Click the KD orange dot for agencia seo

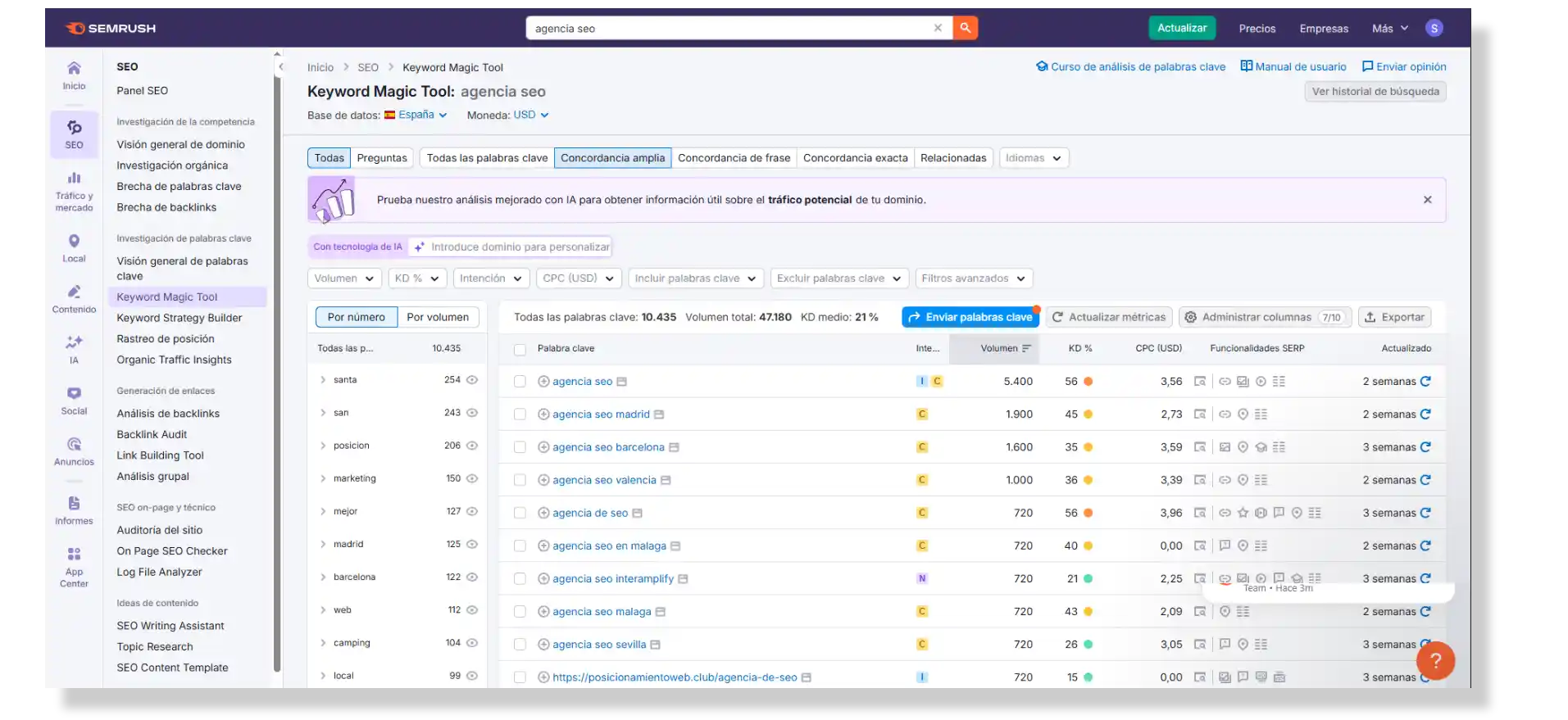point(1089,382)
